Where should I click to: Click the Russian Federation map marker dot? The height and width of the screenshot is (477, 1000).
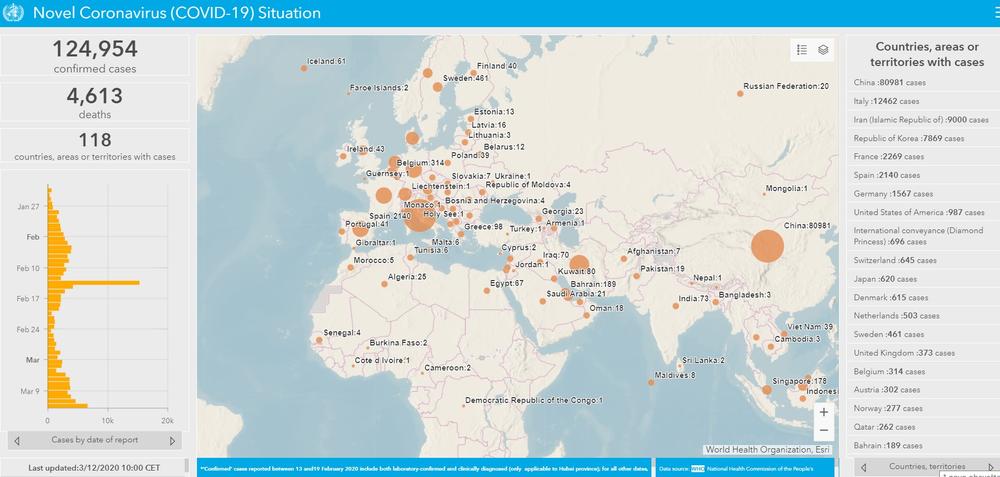[x=741, y=93]
